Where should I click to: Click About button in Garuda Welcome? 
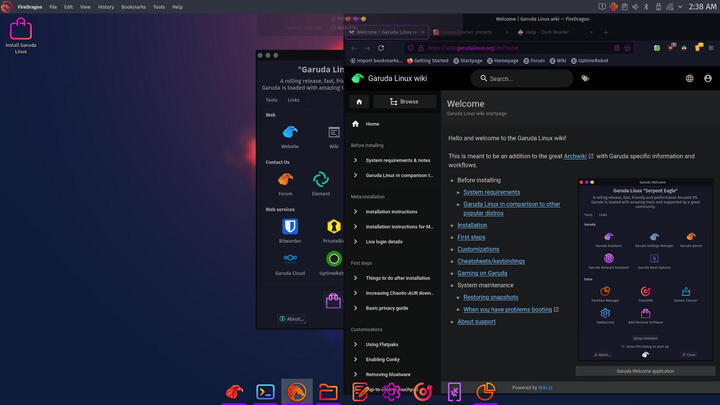point(292,319)
